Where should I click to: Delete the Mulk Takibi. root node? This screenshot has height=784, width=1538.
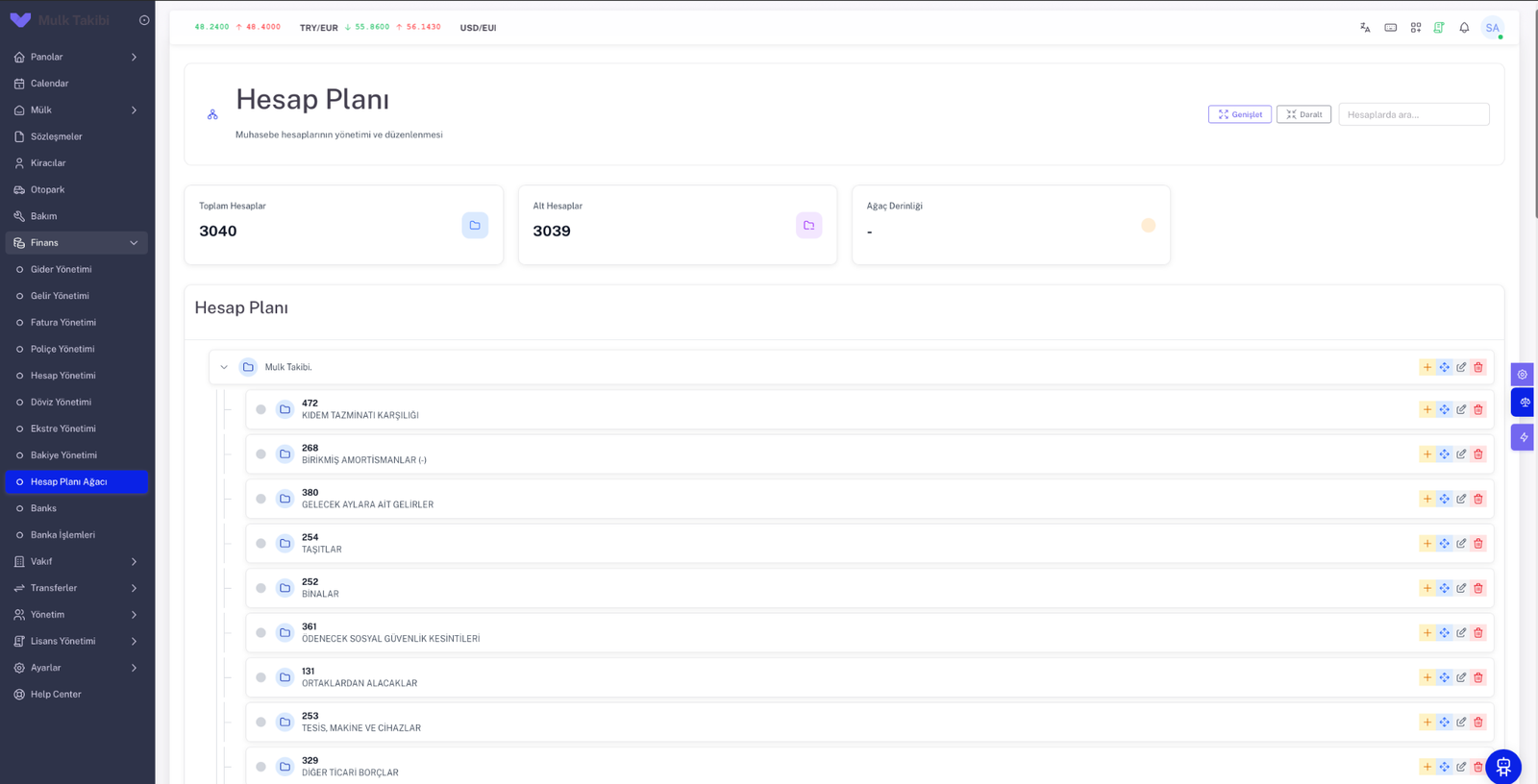pyautogui.click(x=1478, y=367)
